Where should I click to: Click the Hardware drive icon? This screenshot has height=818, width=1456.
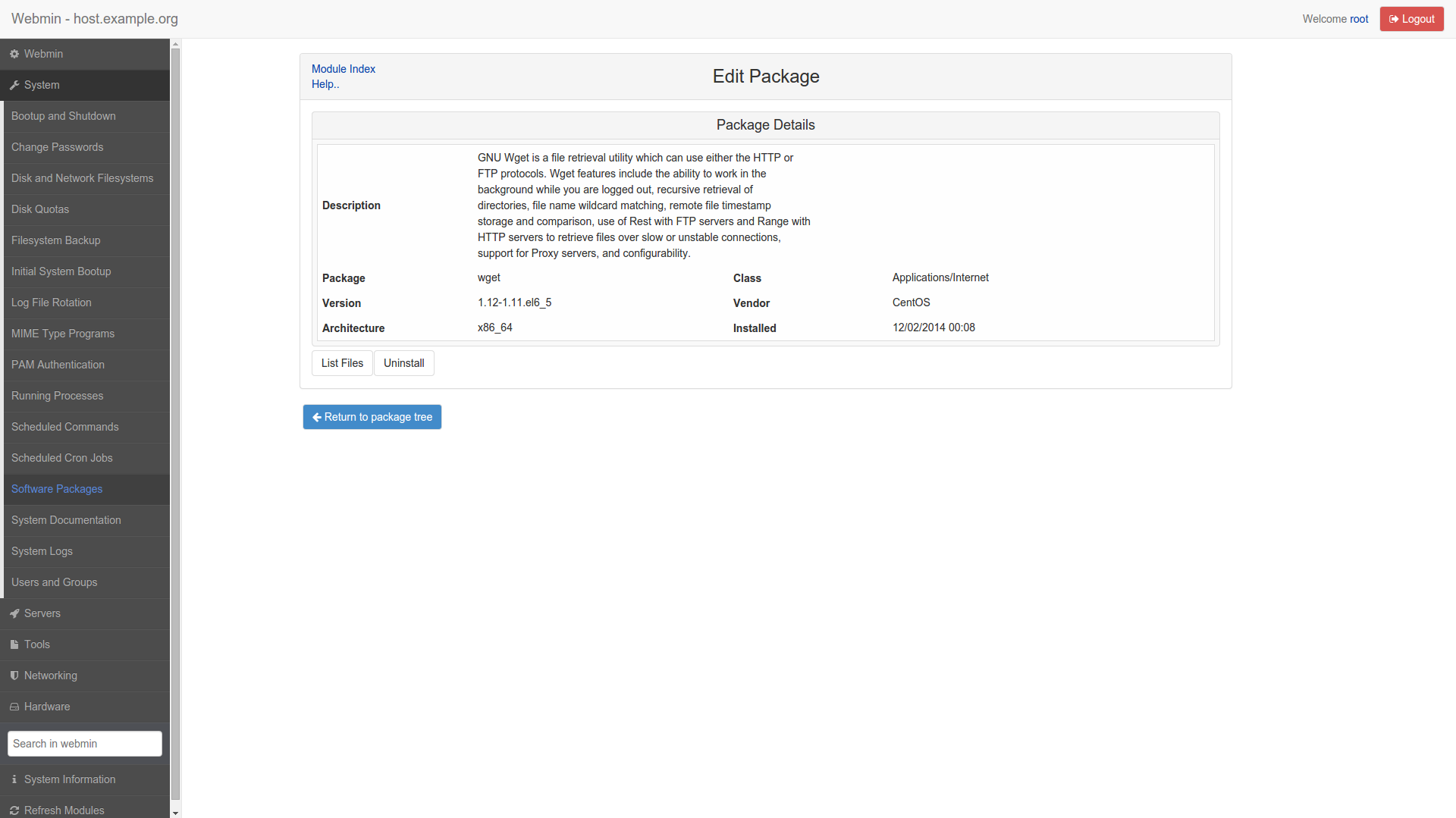coord(14,707)
